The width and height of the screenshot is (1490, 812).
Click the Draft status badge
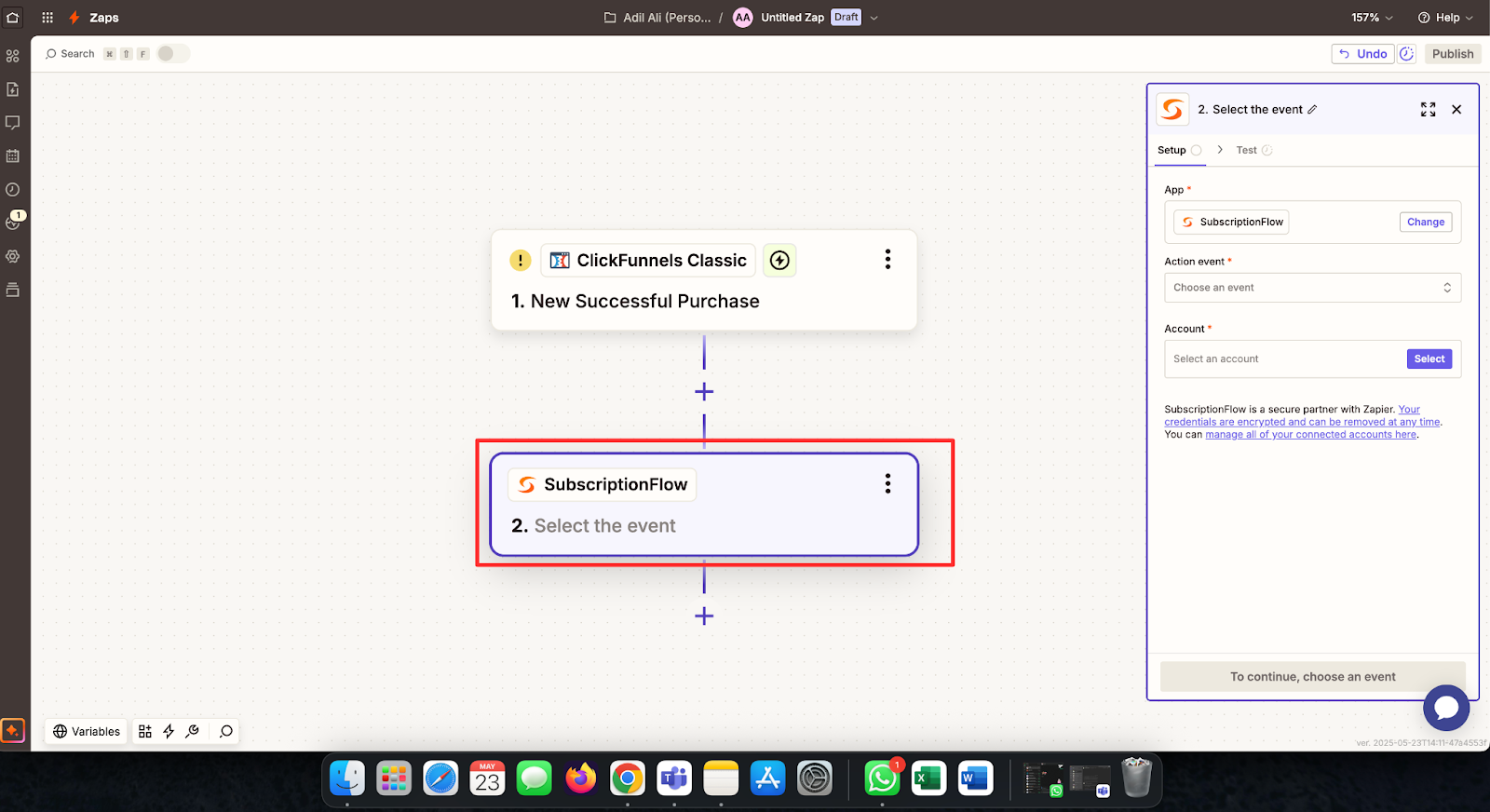[846, 17]
